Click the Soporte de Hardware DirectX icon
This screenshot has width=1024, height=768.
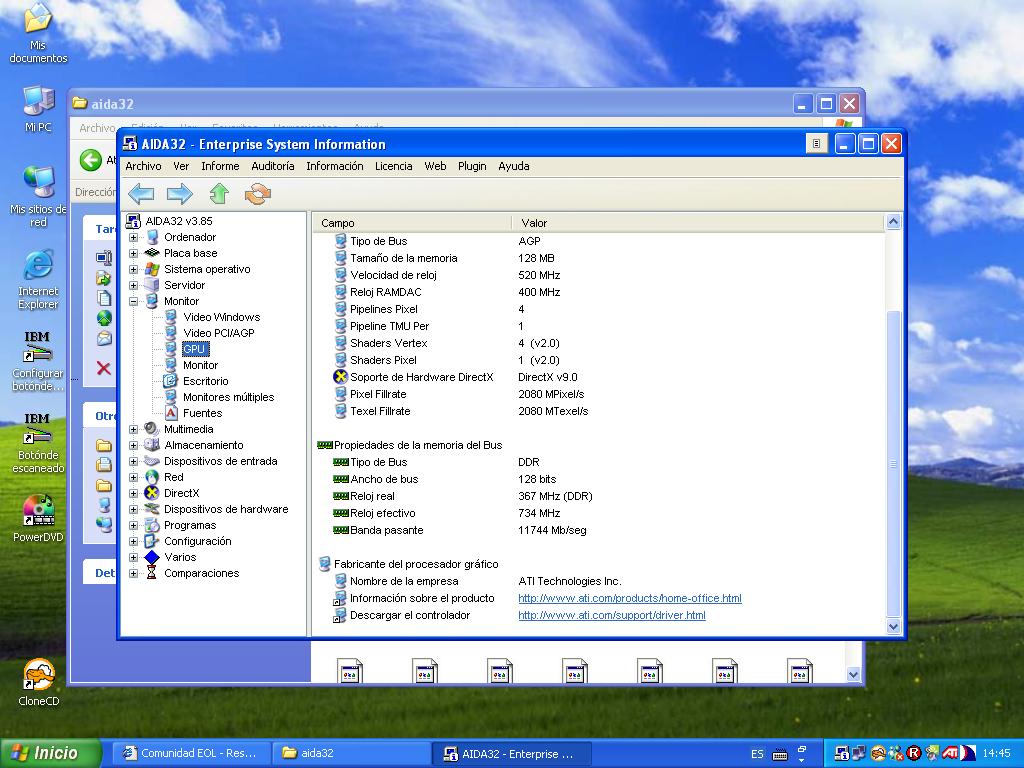click(x=340, y=377)
